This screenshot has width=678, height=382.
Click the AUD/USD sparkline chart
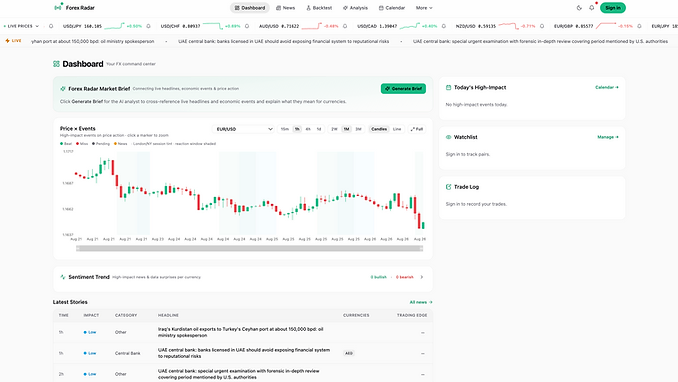pyautogui.click(x=311, y=26)
